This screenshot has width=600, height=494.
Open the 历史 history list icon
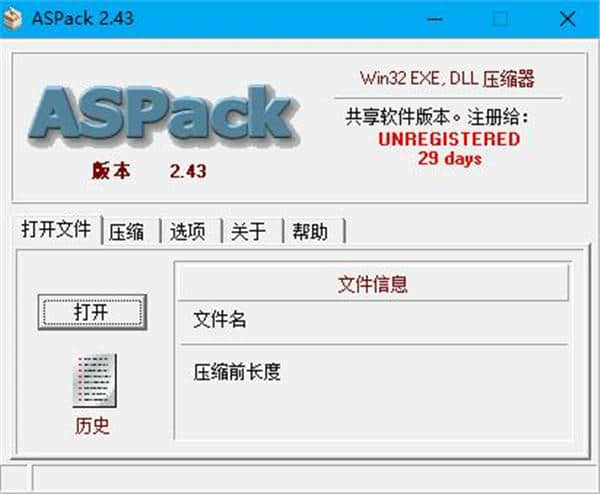95,380
